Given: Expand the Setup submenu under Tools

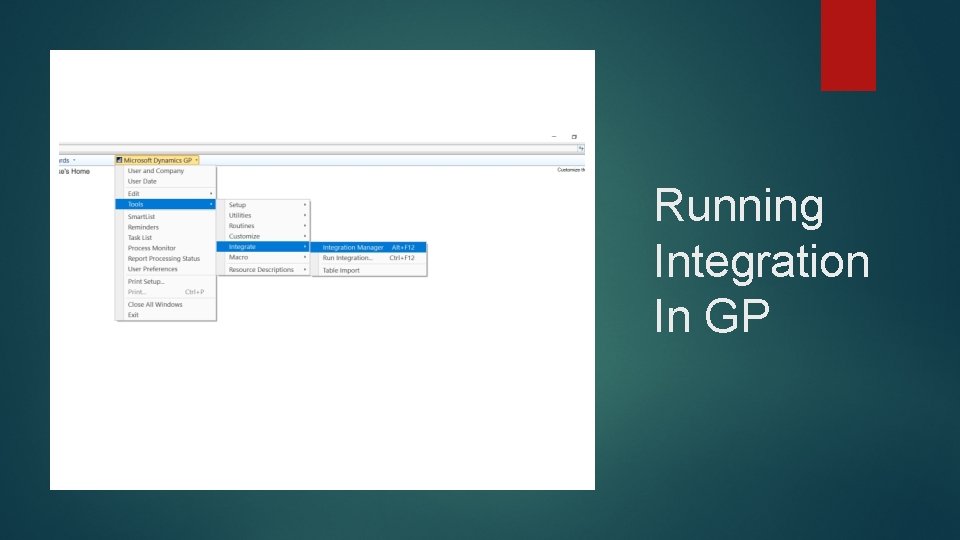Looking at the screenshot, I should (263, 205).
